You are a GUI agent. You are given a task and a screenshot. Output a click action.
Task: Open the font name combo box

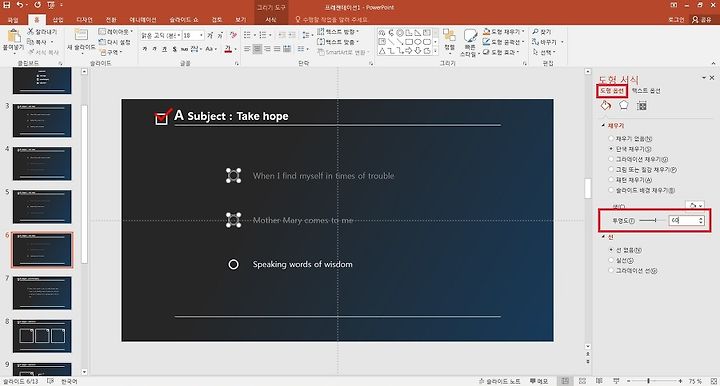point(160,35)
